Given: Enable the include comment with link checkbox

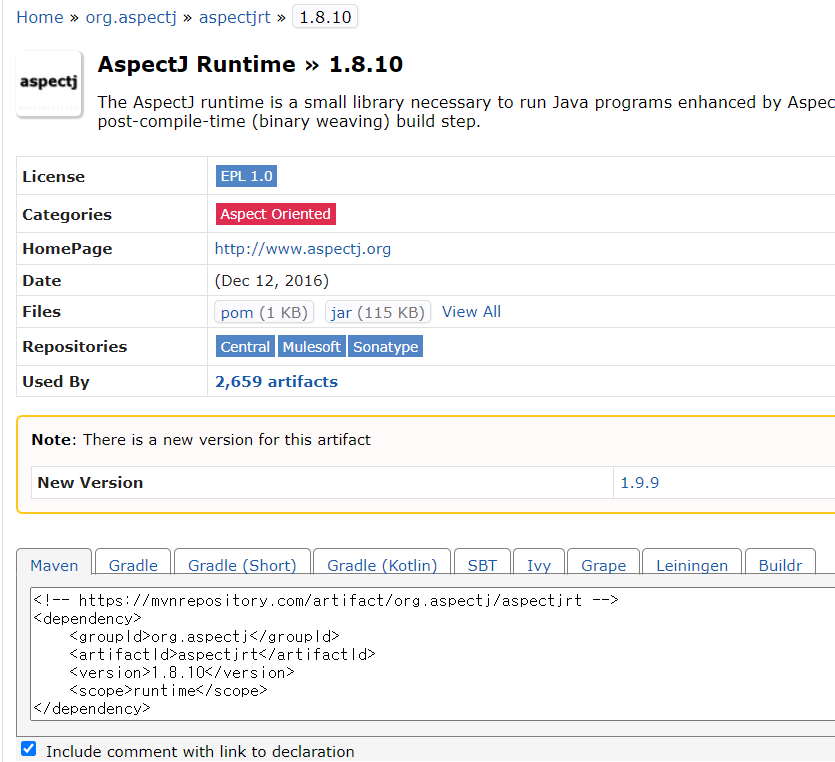Looking at the screenshot, I should coord(28,748).
